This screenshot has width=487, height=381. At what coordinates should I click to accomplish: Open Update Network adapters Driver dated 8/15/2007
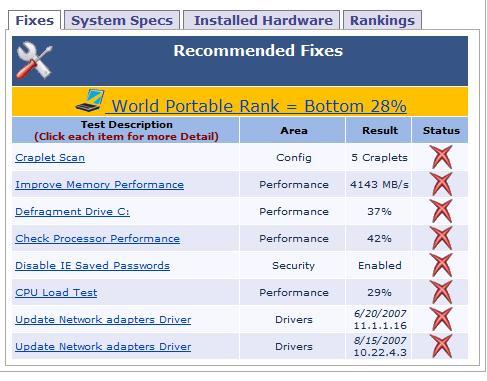(x=103, y=346)
